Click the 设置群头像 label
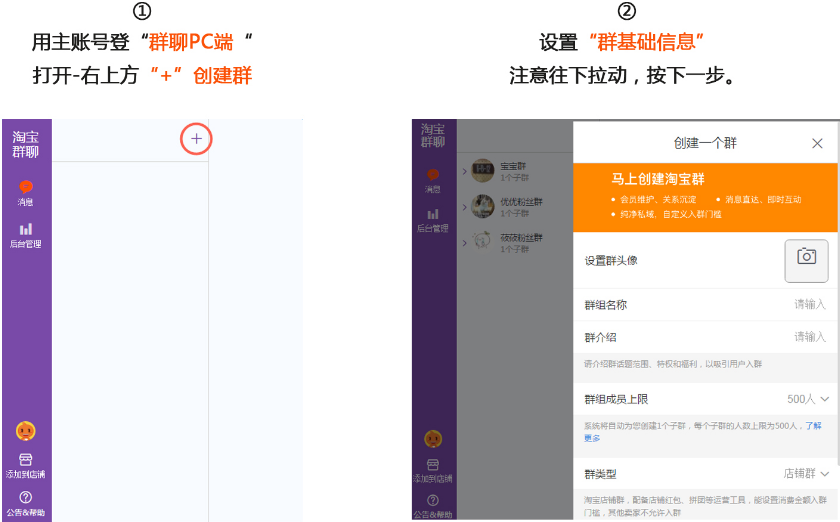The image size is (840, 522). pyautogui.click(x=611, y=260)
